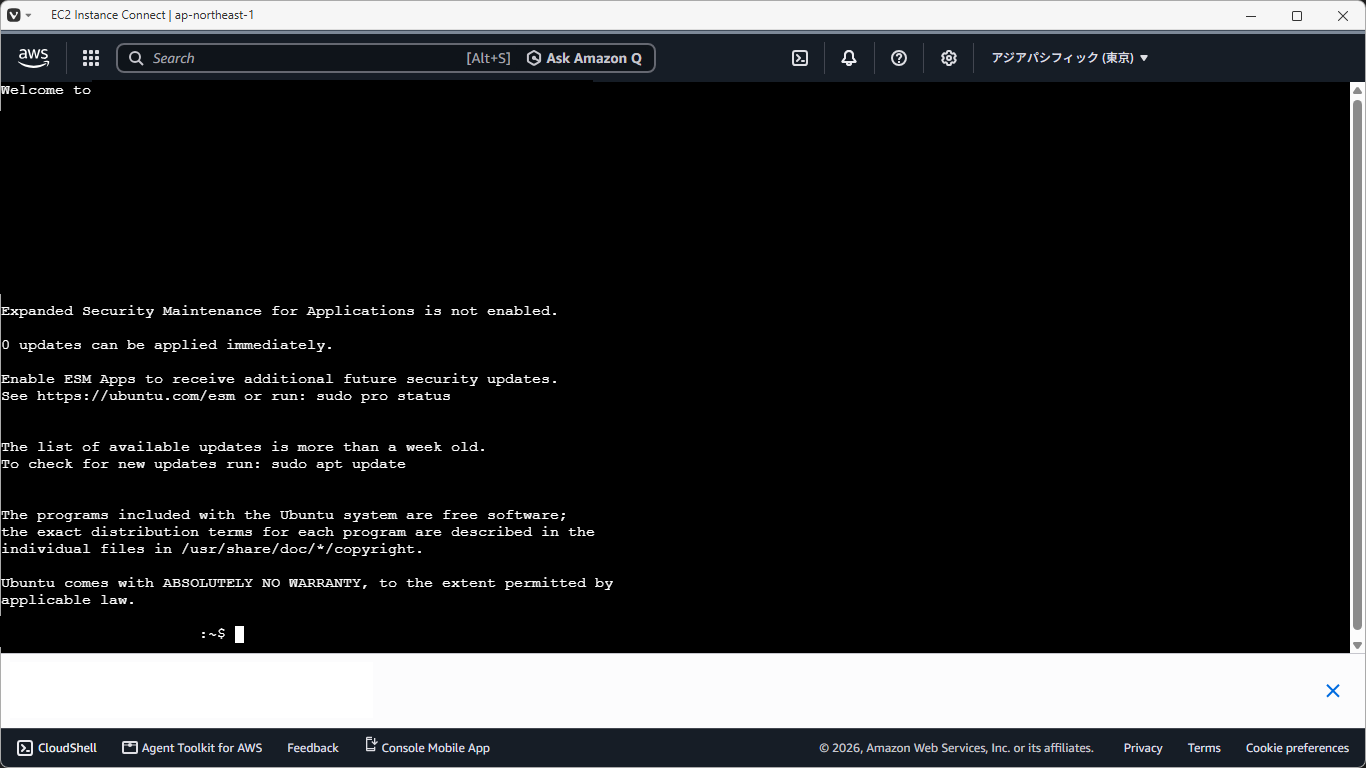1366x768 pixels.
Task: Click the Feedback link in the footer
Action: pos(313,748)
